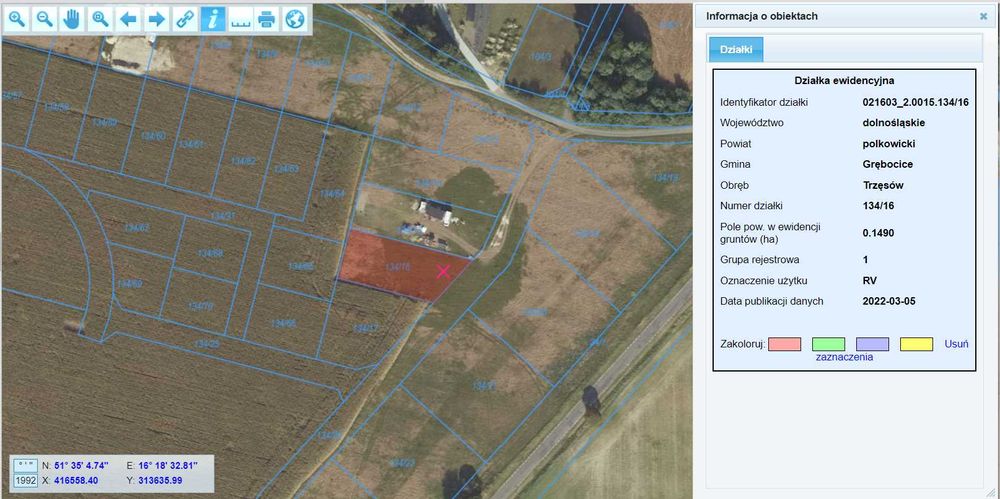Click the publication date 2022-03-05

(889, 301)
